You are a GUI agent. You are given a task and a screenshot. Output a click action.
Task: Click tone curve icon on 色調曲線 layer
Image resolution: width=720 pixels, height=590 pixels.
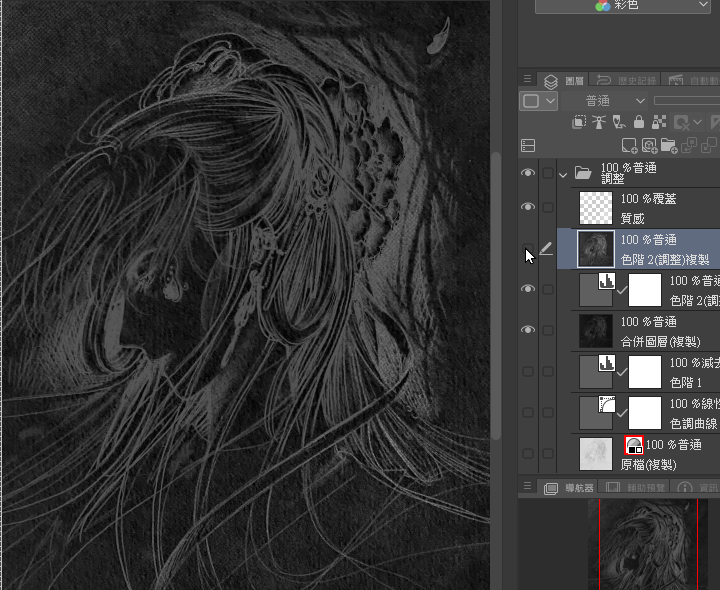point(607,404)
